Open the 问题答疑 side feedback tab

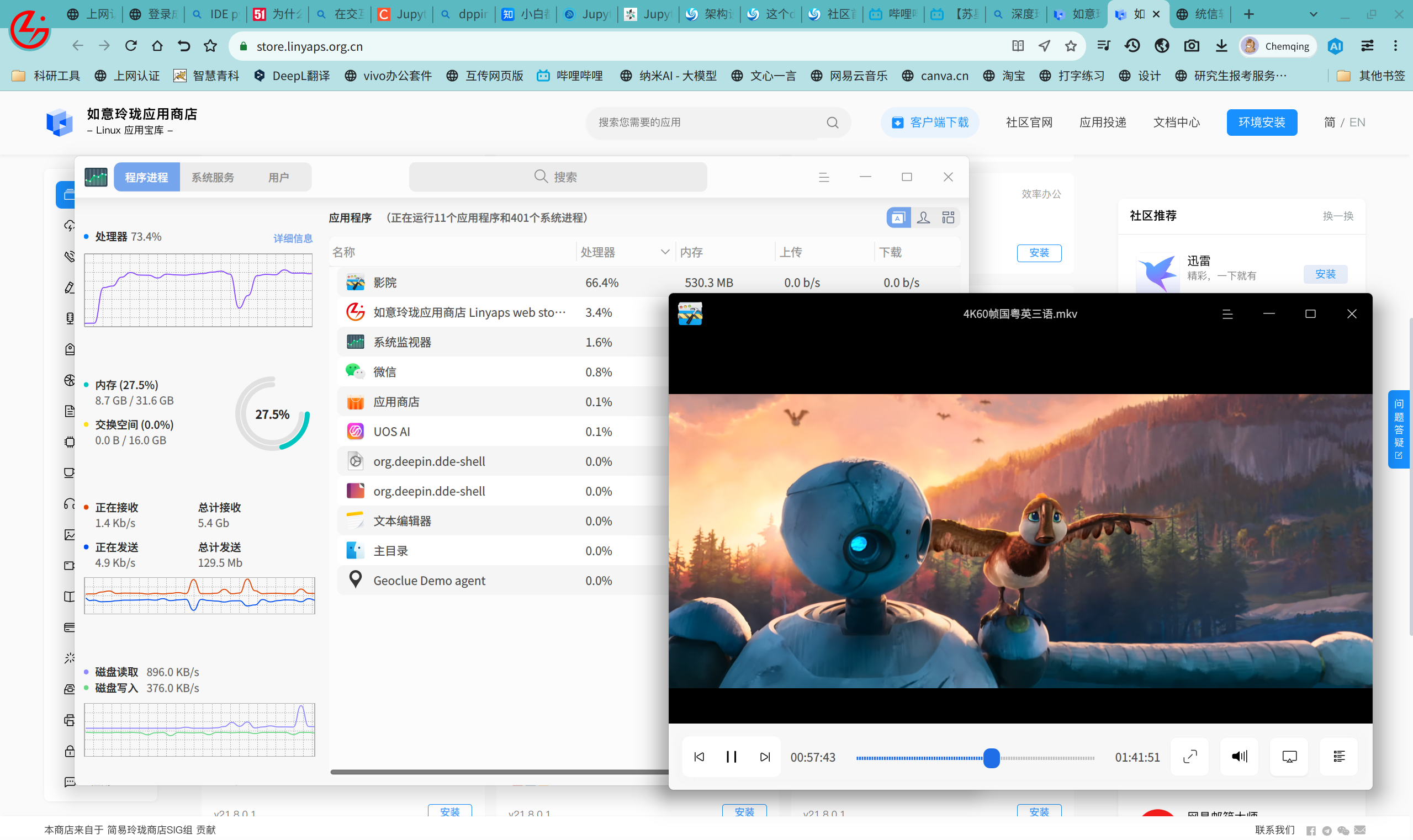[x=1399, y=429]
